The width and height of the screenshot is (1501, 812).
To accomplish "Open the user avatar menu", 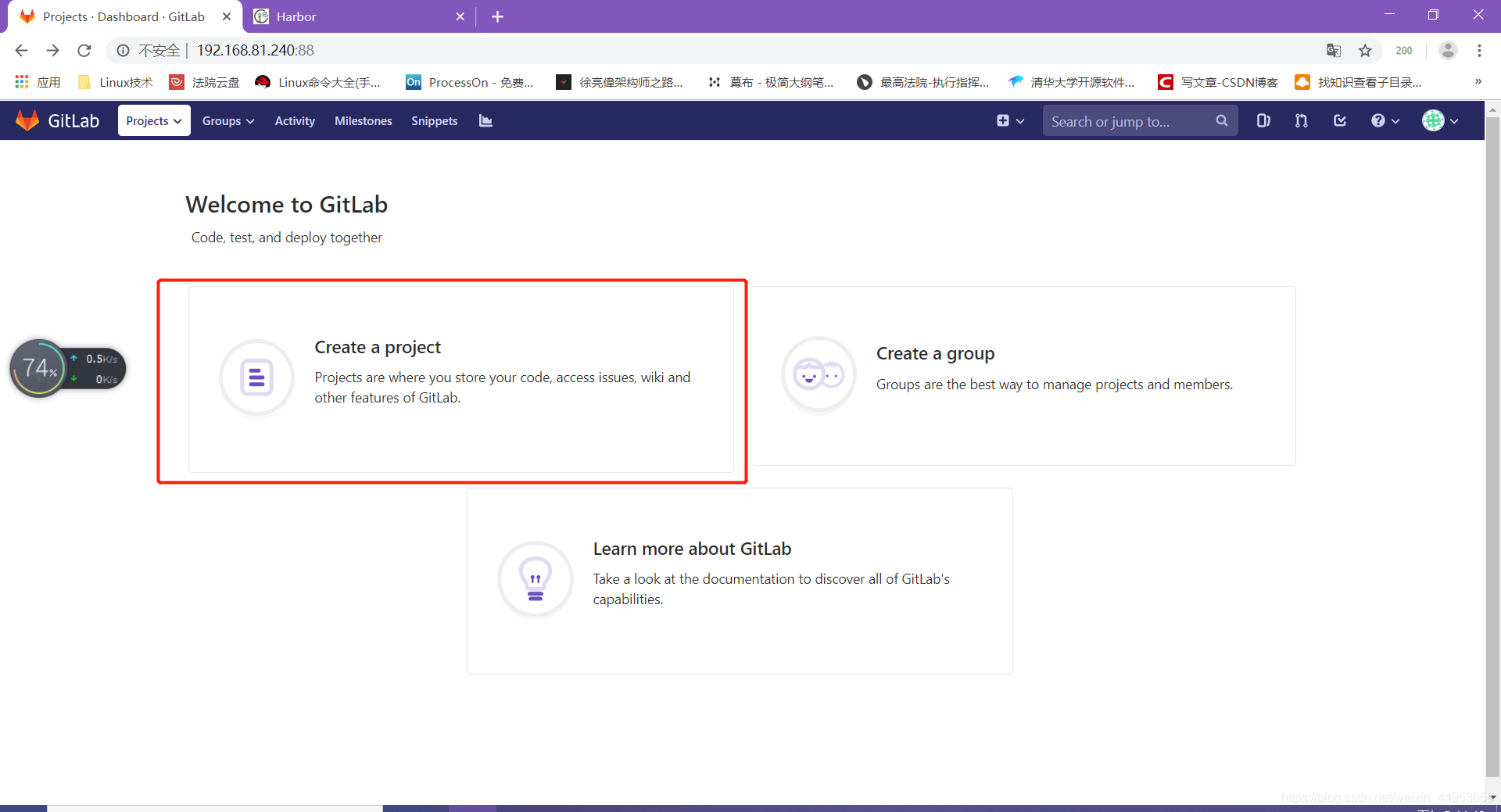I will 1440,120.
